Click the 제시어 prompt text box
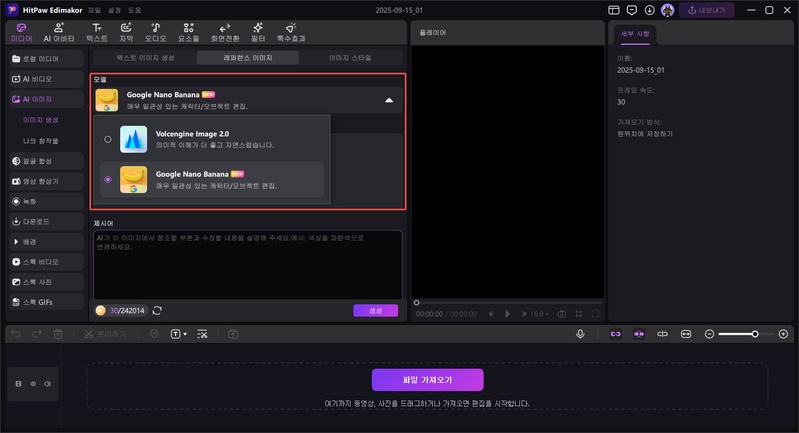 click(x=247, y=265)
